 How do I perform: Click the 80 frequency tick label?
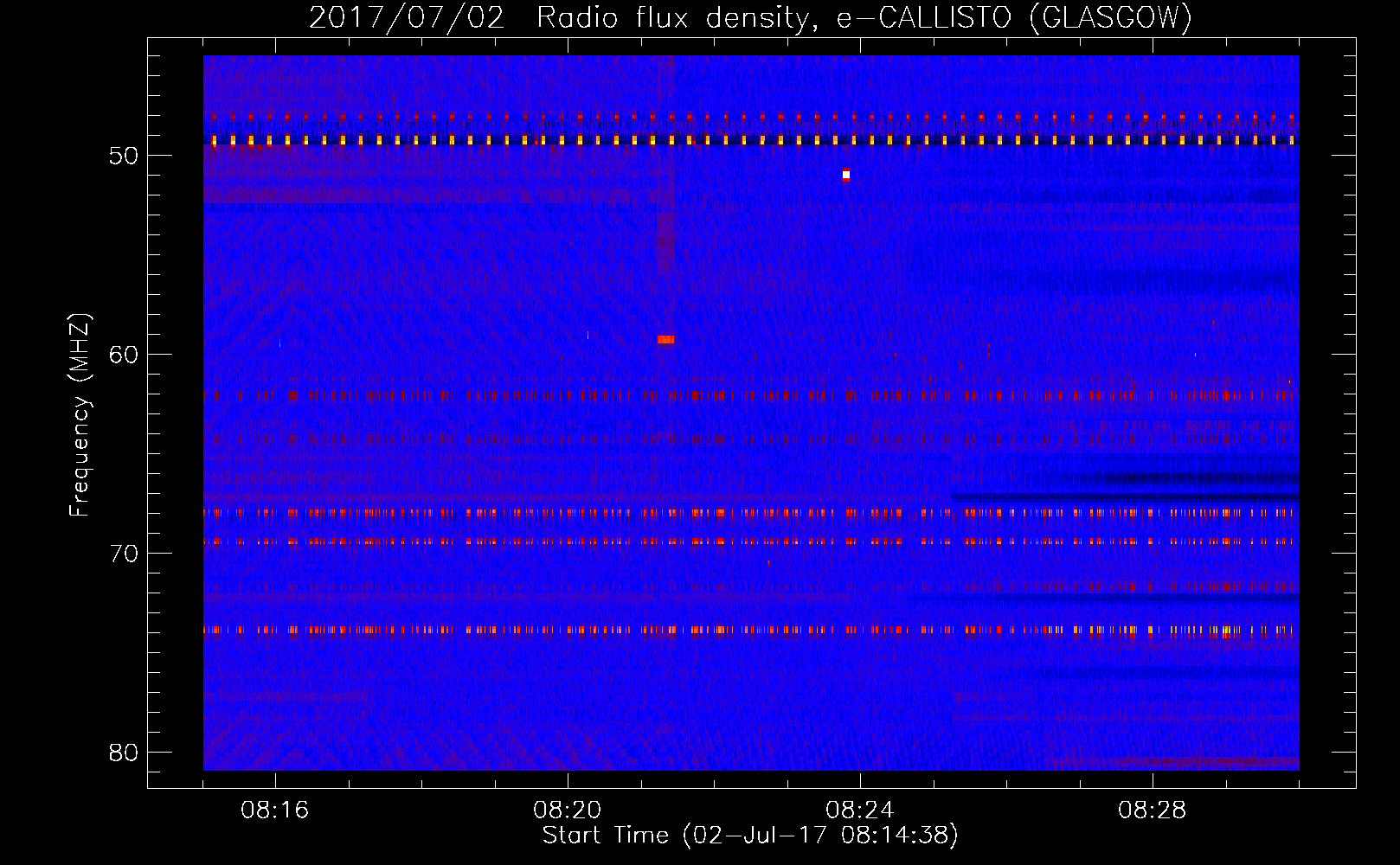tap(124, 753)
